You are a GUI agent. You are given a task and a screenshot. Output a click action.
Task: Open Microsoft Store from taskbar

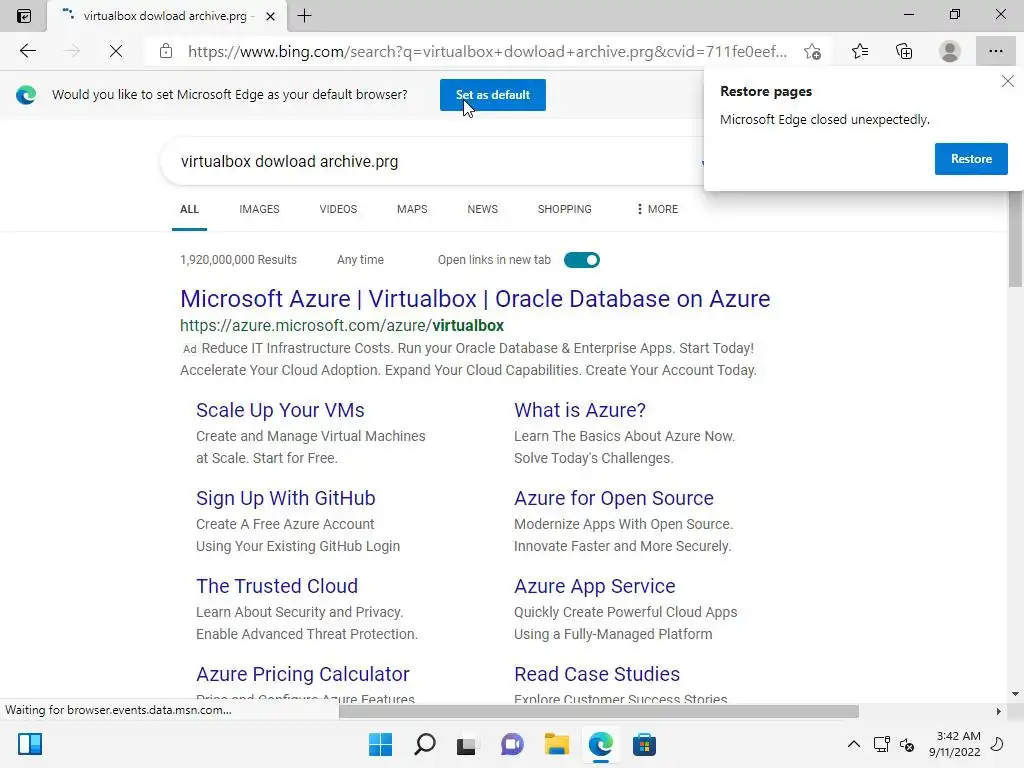coord(644,744)
